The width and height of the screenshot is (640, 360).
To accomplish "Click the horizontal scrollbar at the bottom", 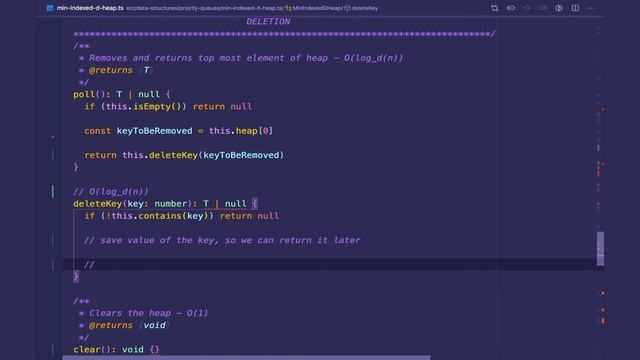I will pyautogui.click(x=247, y=358).
